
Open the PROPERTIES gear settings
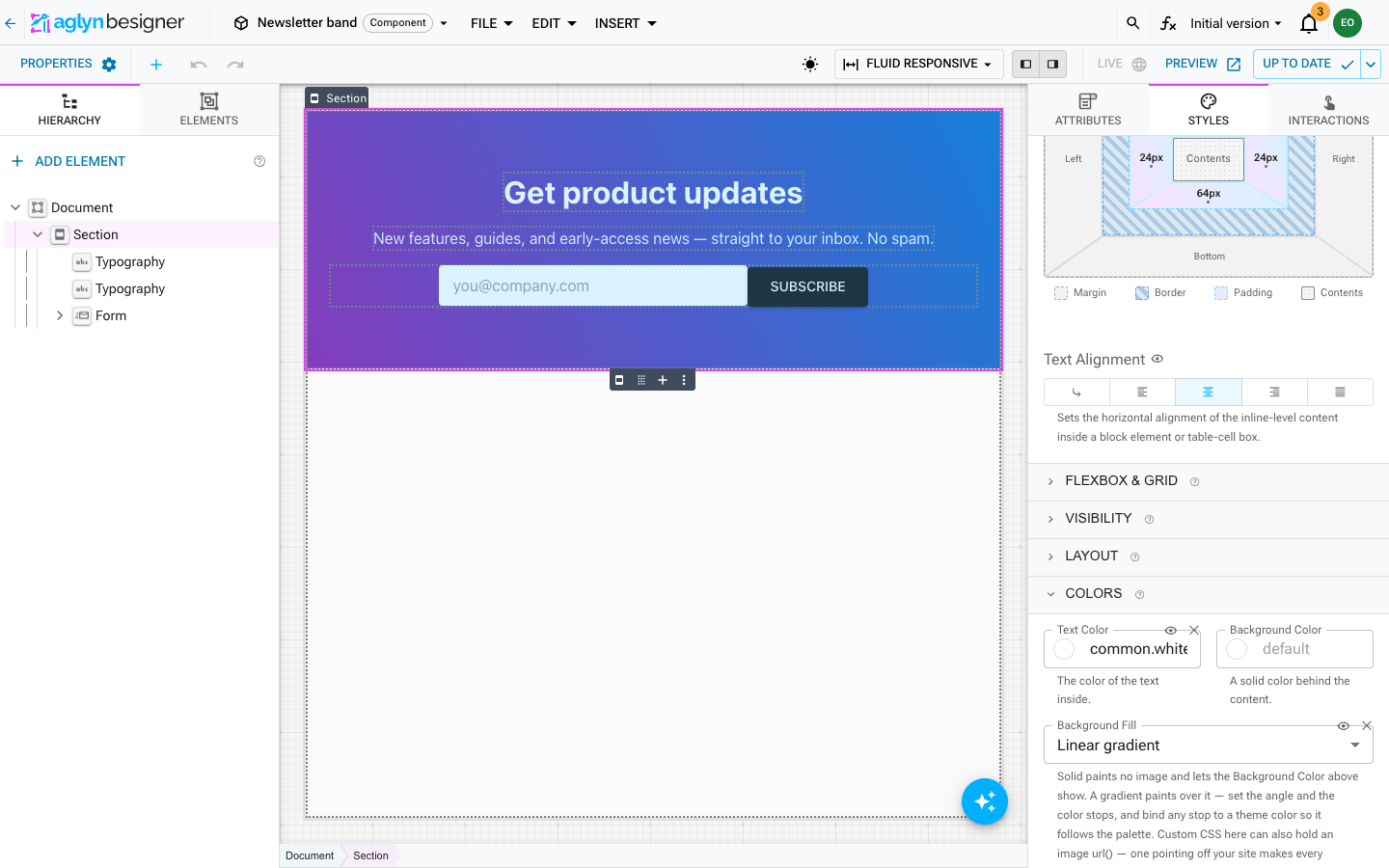(109, 65)
